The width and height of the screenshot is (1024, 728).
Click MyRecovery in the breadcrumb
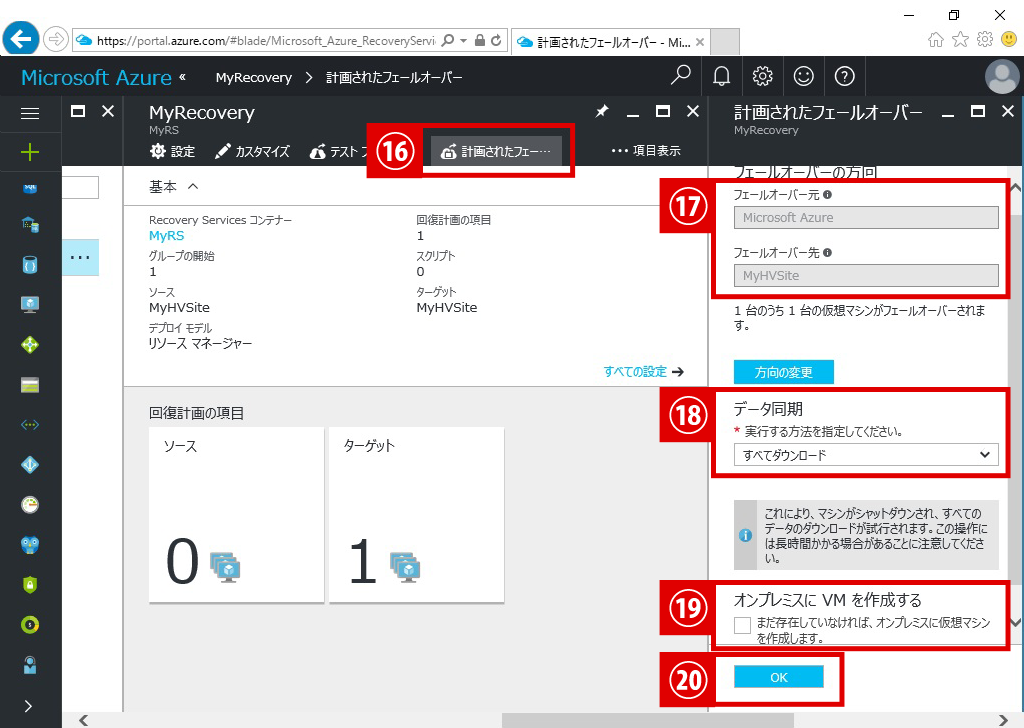(x=254, y=77)
